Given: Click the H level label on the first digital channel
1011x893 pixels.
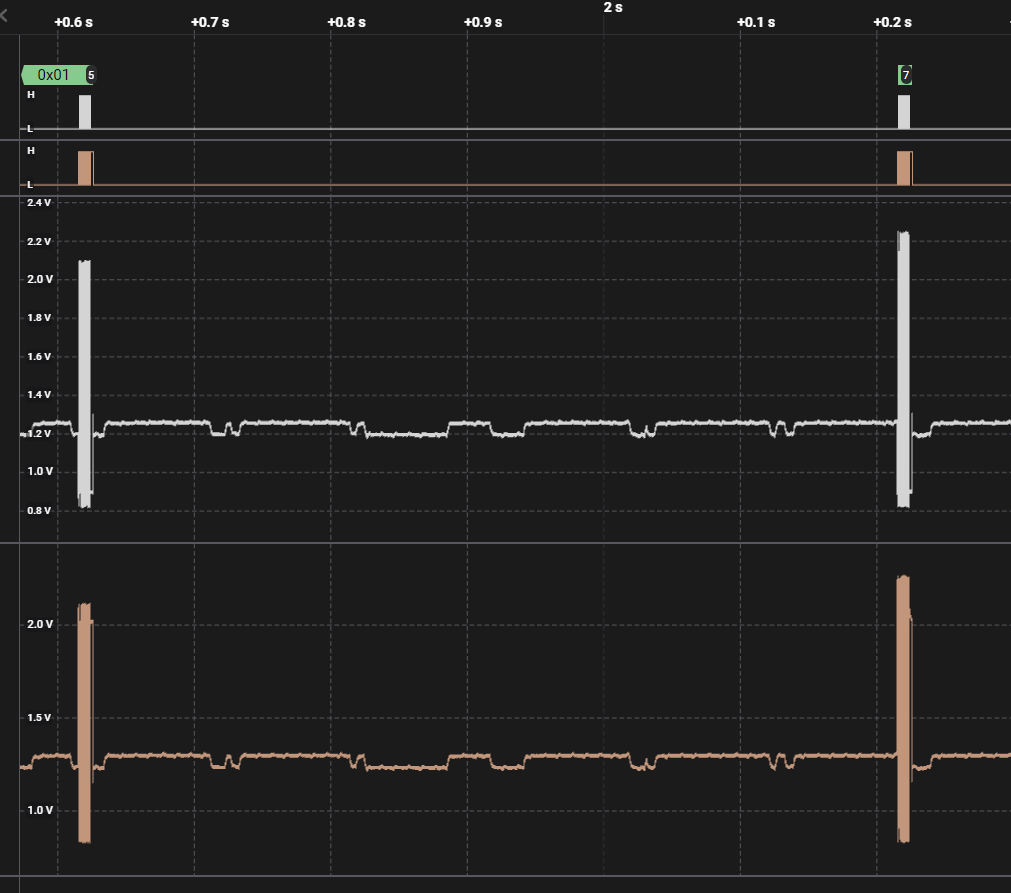Looking at the screenshot, I should tap(31, 95).
